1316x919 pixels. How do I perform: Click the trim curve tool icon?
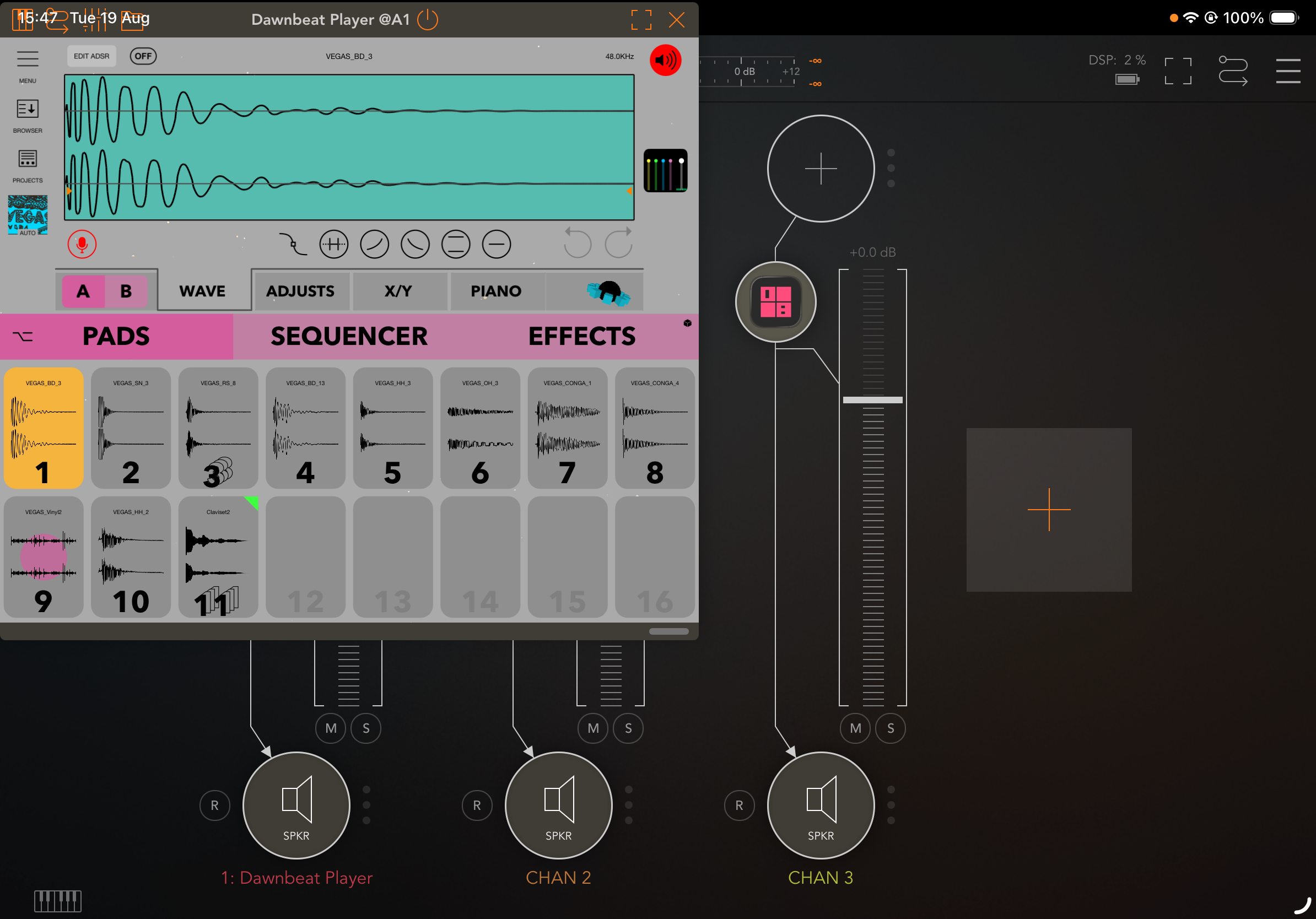pyautogui.click(x=293, y=245)
